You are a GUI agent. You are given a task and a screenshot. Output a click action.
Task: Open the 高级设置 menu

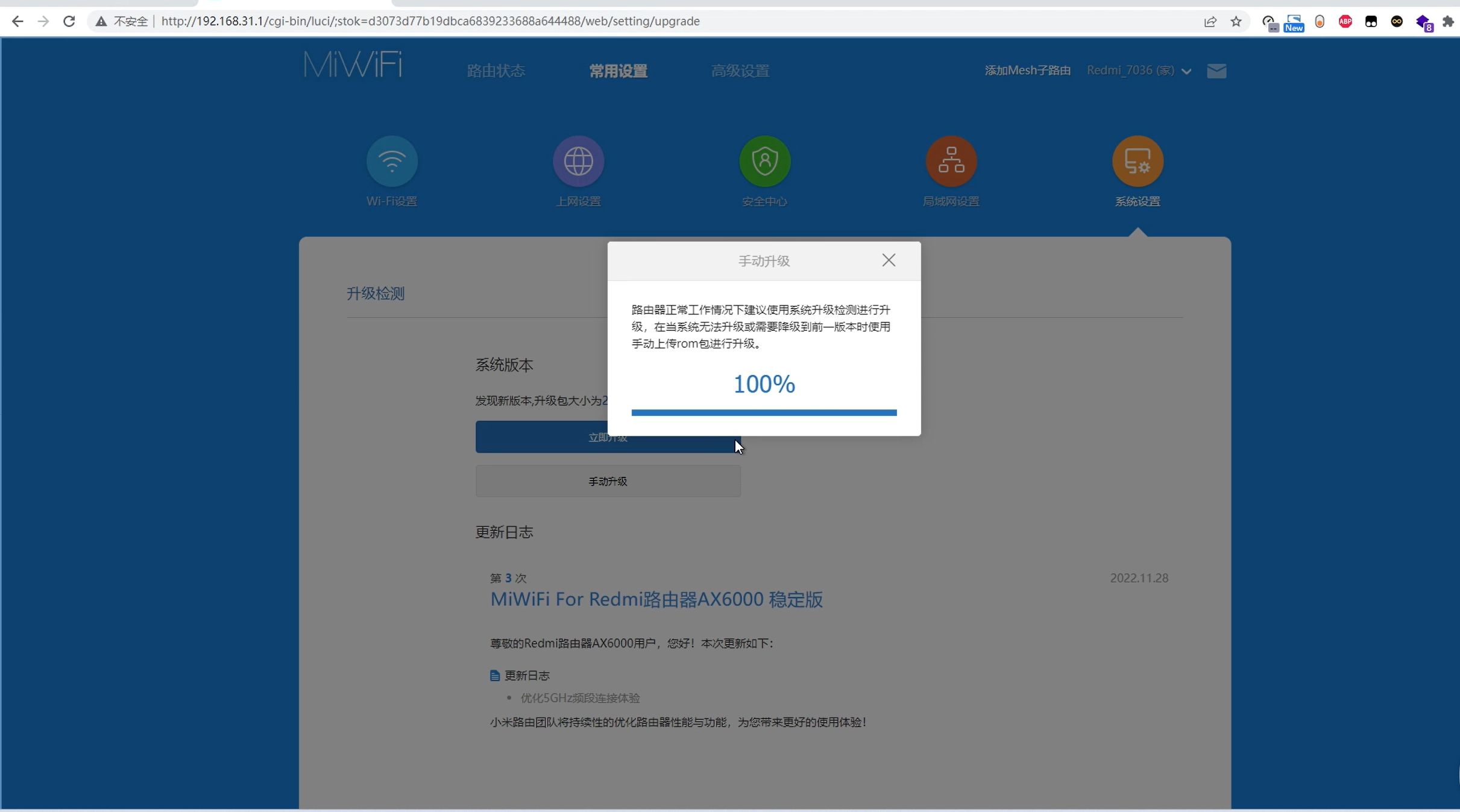(x=740, y=70)
